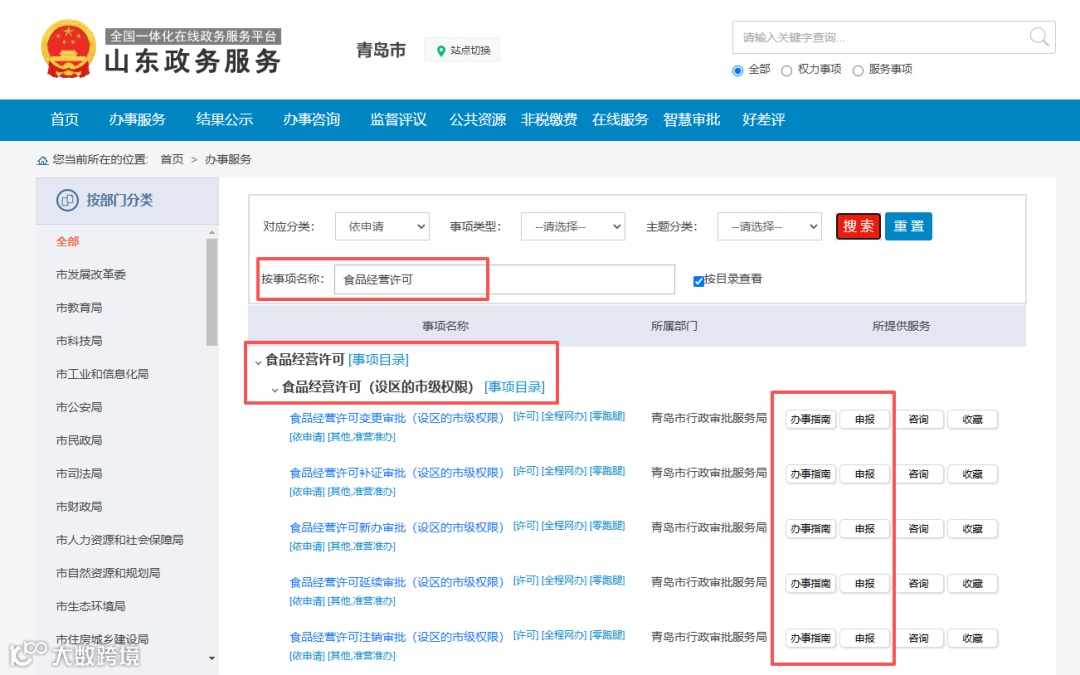The image size is (1080, 675).
Task: Click the location pin beside 站点切换
Action: click(x=442, y=48)
